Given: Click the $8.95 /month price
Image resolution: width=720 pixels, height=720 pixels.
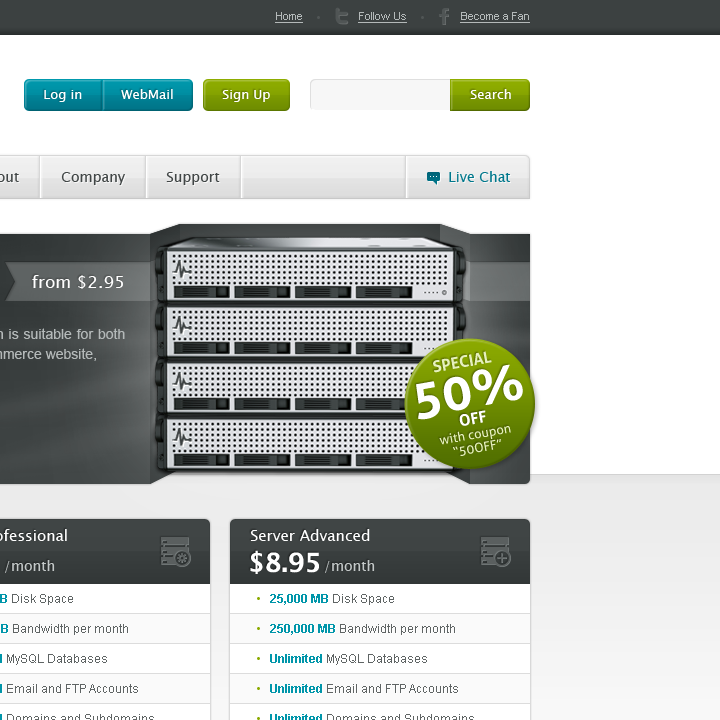Looking at the screenshot, I should 312,563.
